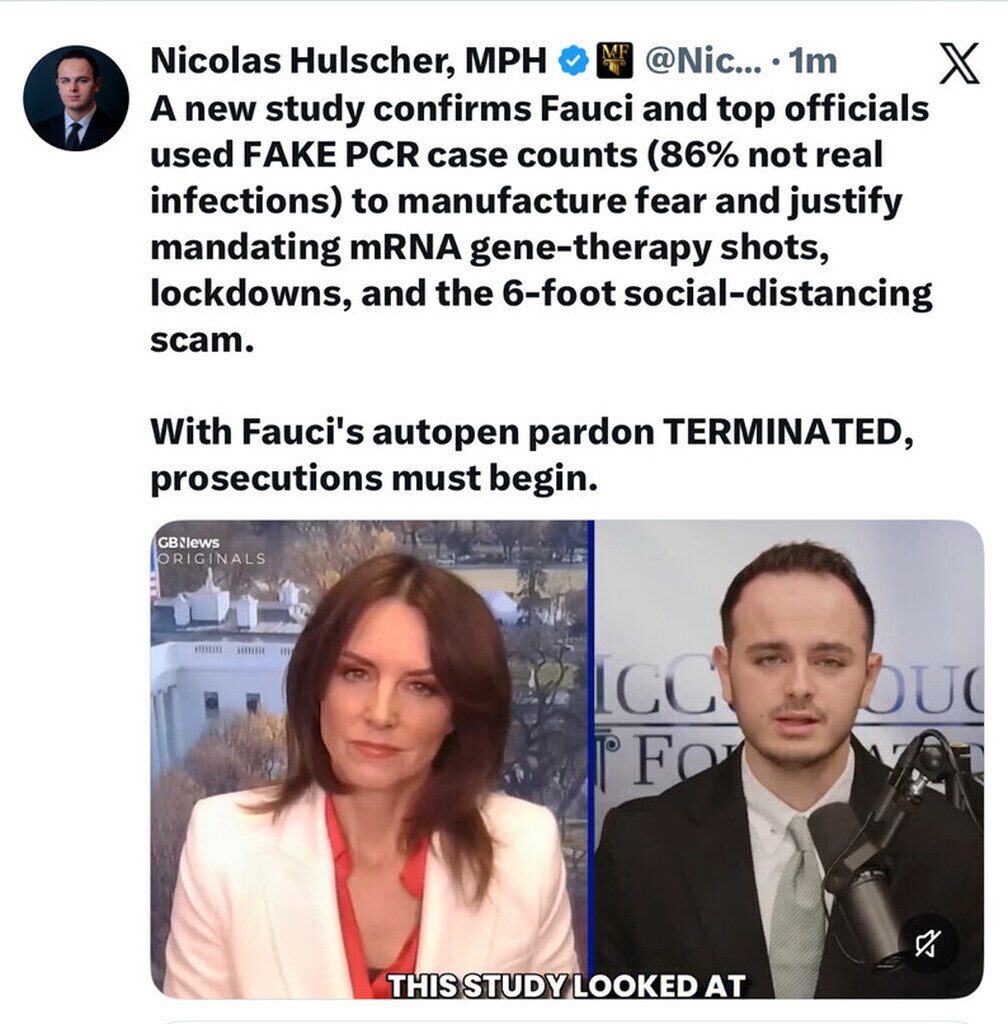Unmute the video using the speaker icon
The height and width of the screenshot is (1024, 1008).
tap(928, 944)
